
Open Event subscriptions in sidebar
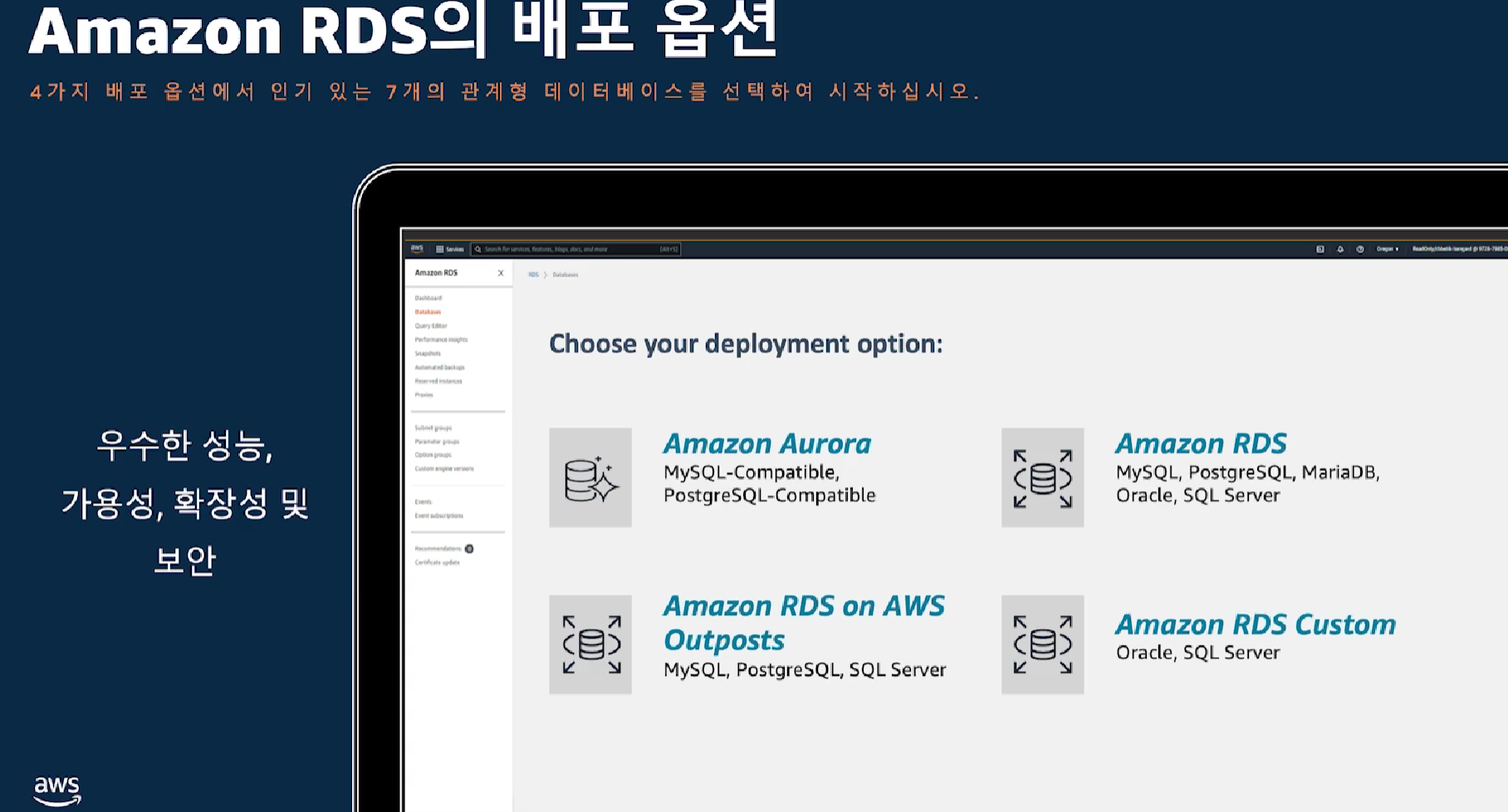[x=439, y=516]
